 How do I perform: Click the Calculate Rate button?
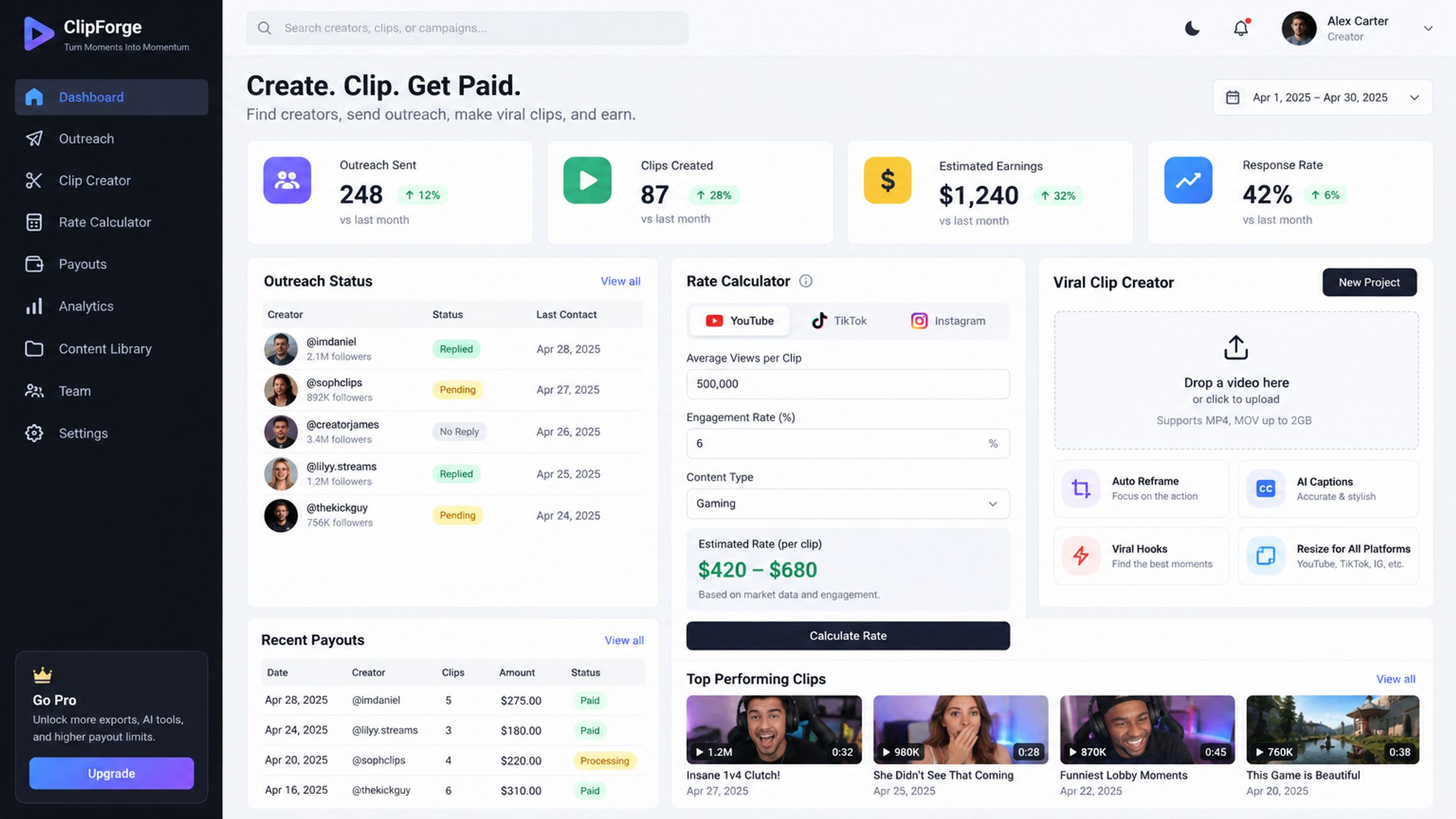848,636
